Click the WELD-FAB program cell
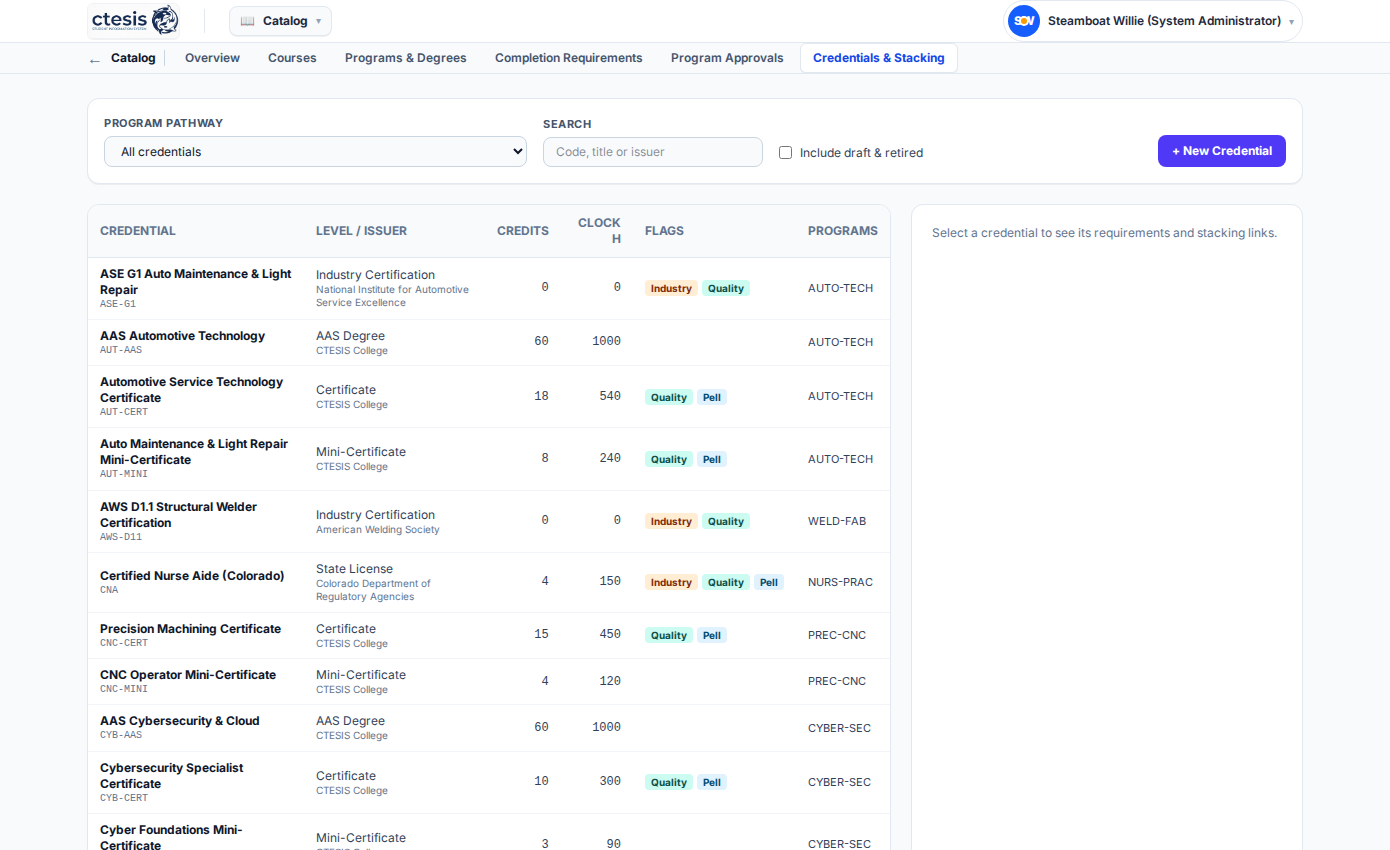Image resolution: width=1390 pixels, height=850 pixels. click(x=837, y=521)
